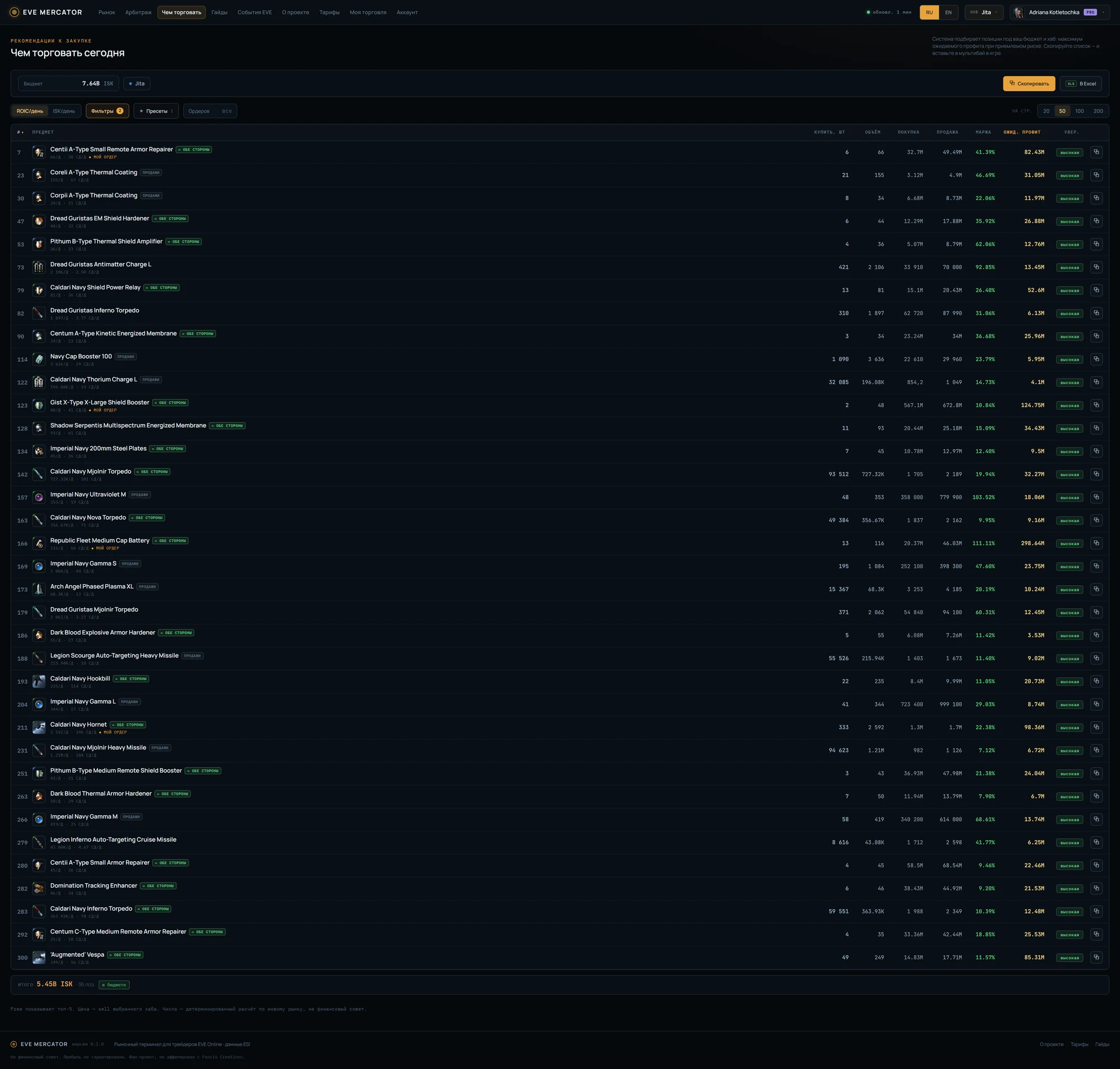The height and width of the screenshot is (1069, 1120).
Task: Select the ROIC/день sorting mode
Action: (x=30, y=111)
